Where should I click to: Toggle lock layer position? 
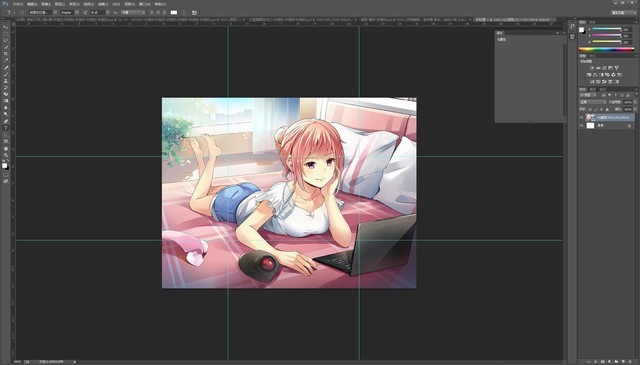pos(601,109)
